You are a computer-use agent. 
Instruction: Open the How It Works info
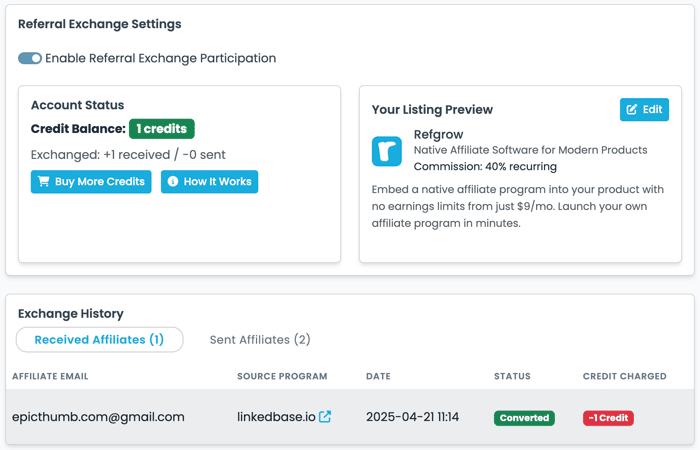[x=209, y=182]
